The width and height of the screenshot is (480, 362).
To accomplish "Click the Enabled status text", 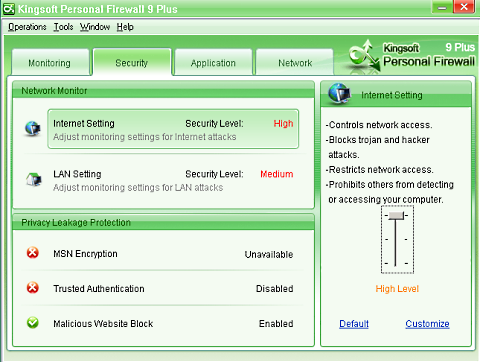I will (276, 324).
